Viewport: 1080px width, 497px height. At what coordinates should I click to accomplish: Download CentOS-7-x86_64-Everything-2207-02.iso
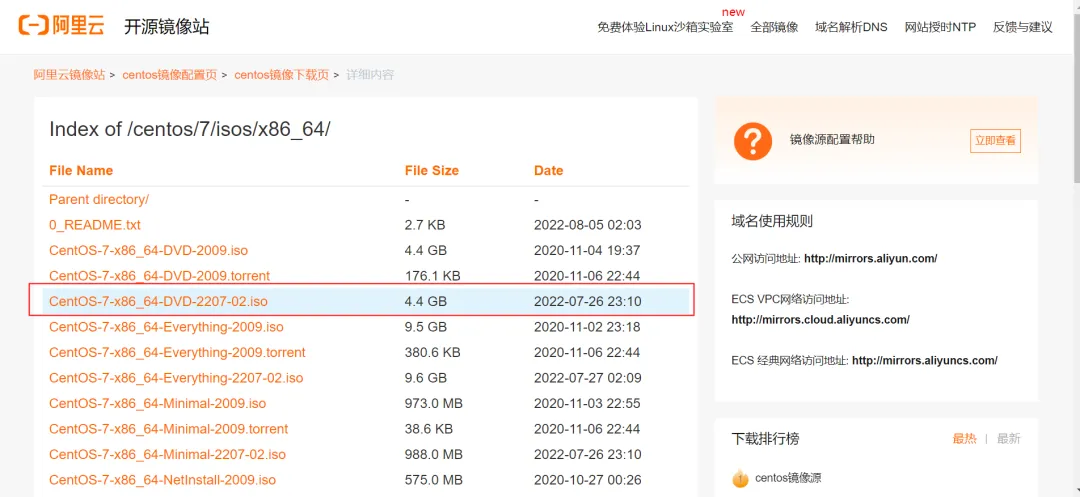176,378
